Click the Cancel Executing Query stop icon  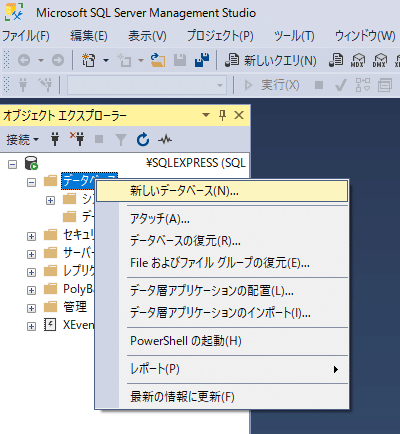coord(319,85)
